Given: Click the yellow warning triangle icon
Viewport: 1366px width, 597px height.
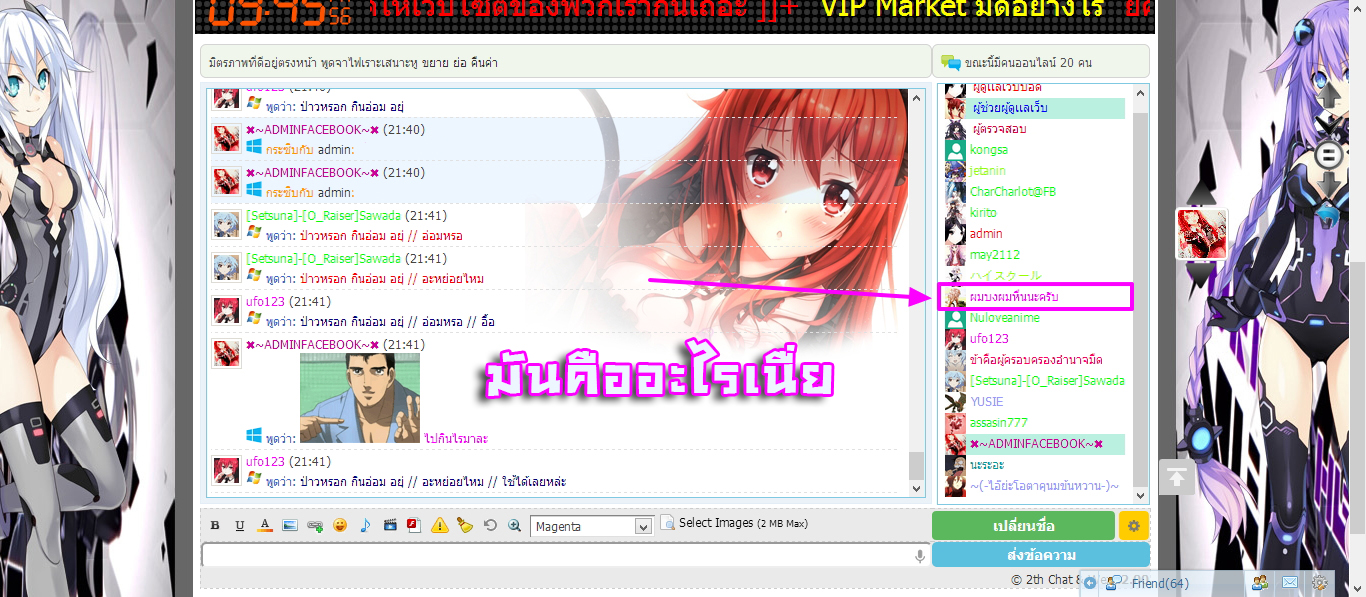Looking at the screenshot, I should pos(439,525).
